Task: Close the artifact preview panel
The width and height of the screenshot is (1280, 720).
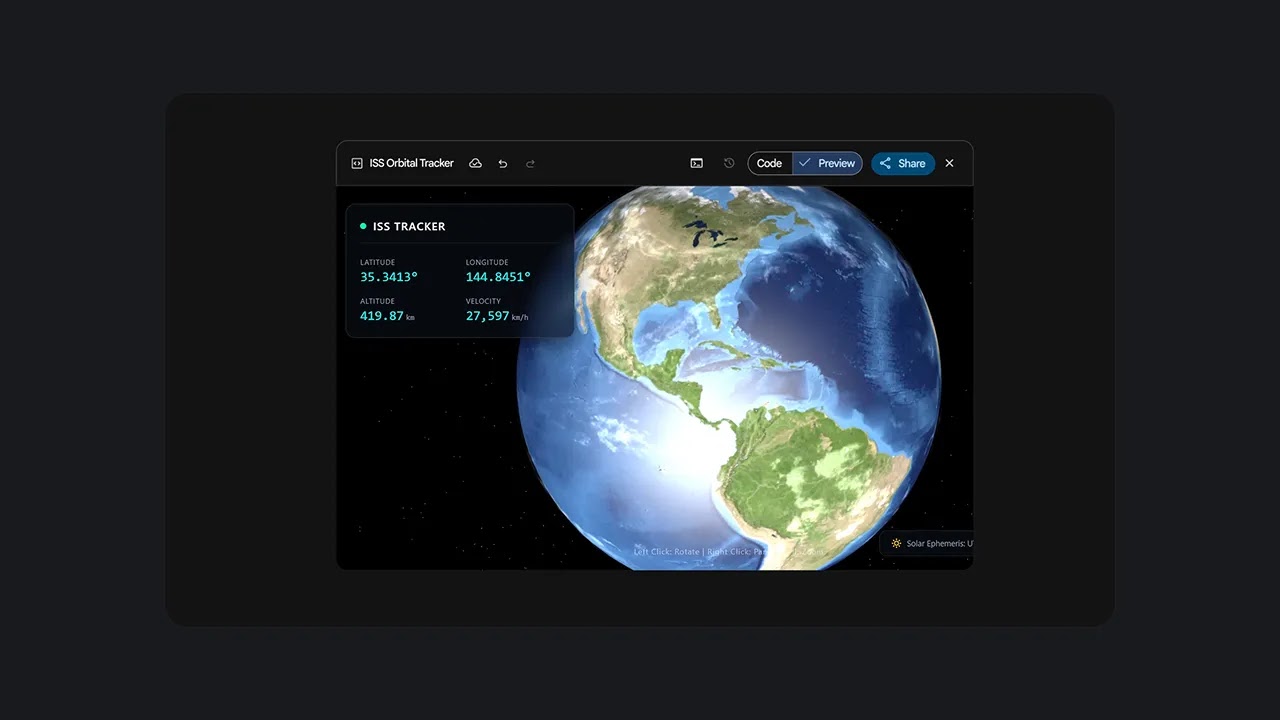Action: 950,163
